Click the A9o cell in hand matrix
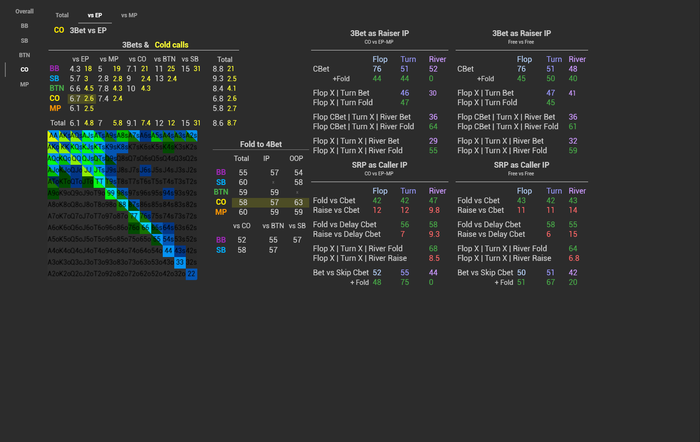The image size is (700, 442). pyautogui.click(x=53, y=193)
